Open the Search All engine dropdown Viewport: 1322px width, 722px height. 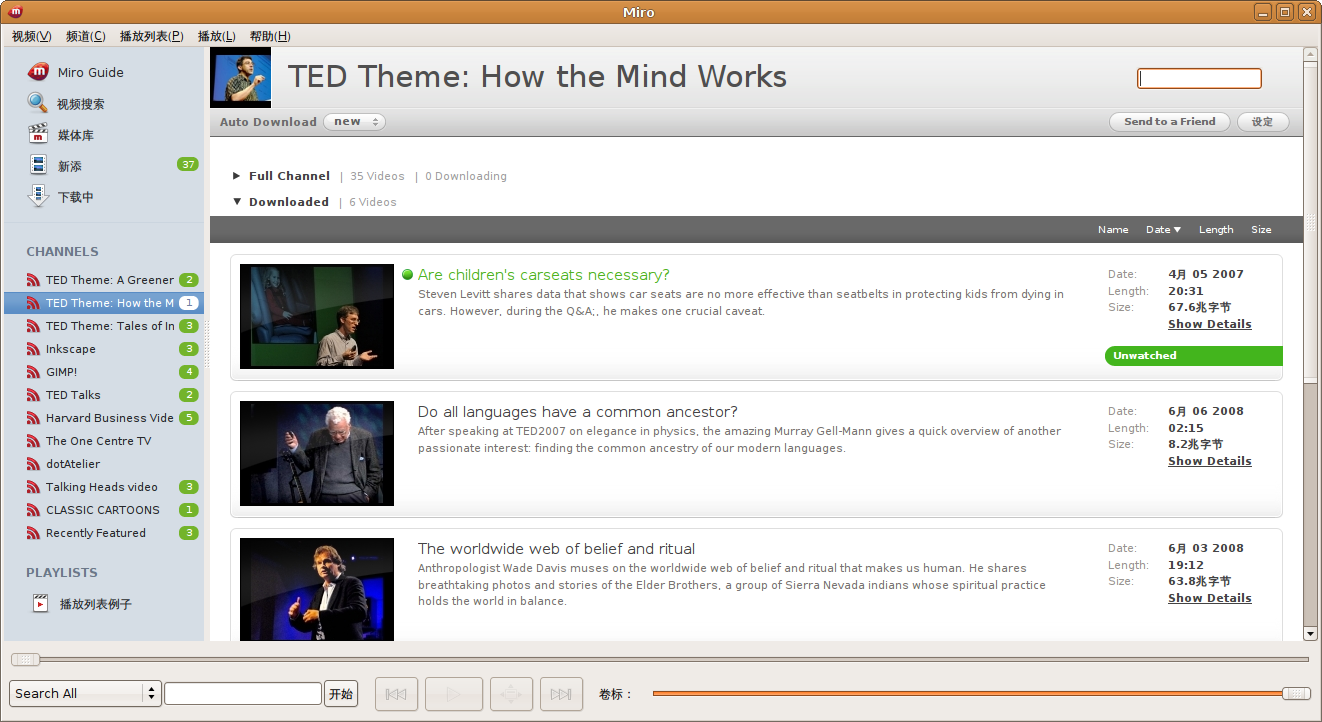click(x=85, y=693)
